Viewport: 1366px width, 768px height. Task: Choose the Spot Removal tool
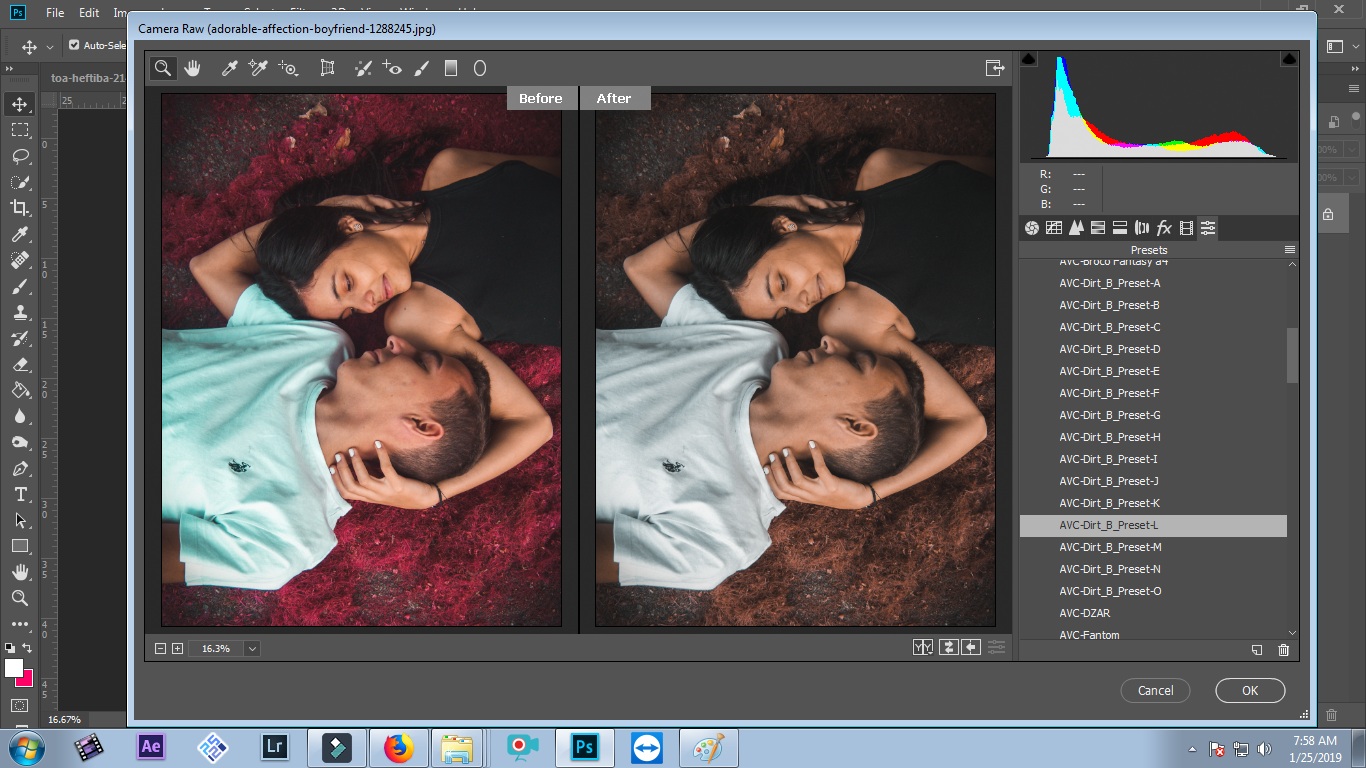click(x=363, y=68)
